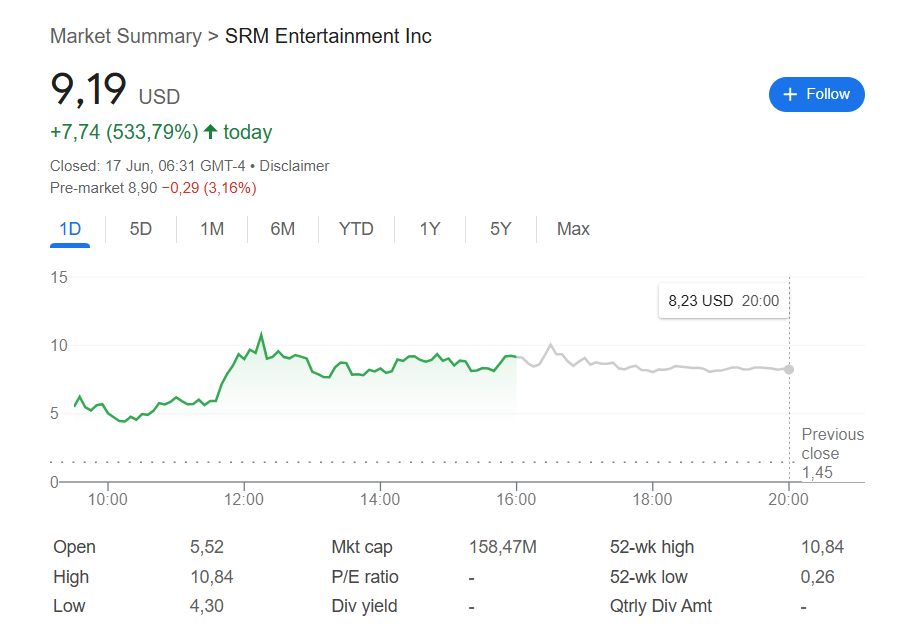Click the 14:00 x-axis time label
The width and height of the screenshot is (909, 643).
(x=380, y=499)
